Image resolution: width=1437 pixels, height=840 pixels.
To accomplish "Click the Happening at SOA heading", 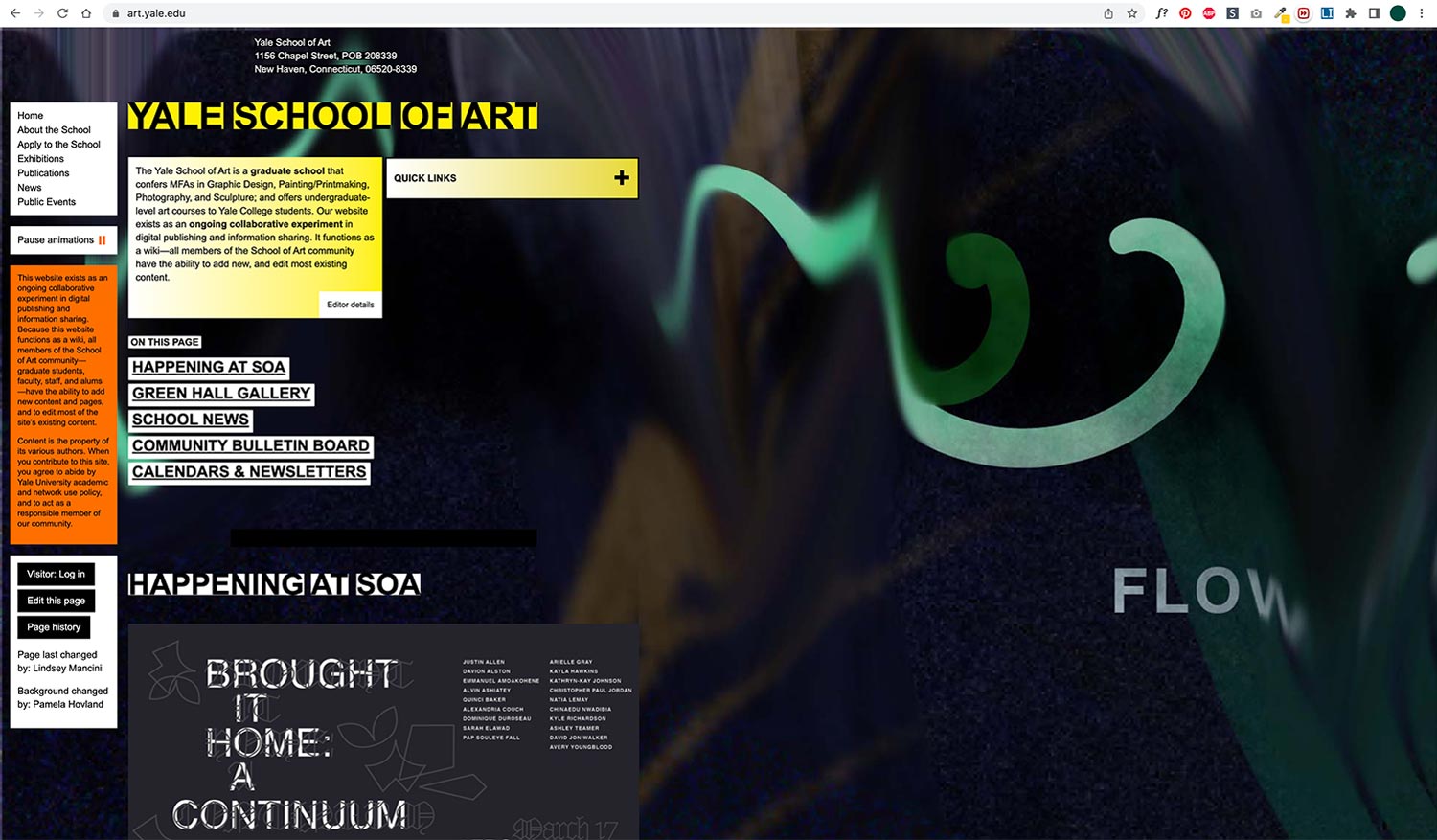I will pyautogui.click(x=274, y=584).
